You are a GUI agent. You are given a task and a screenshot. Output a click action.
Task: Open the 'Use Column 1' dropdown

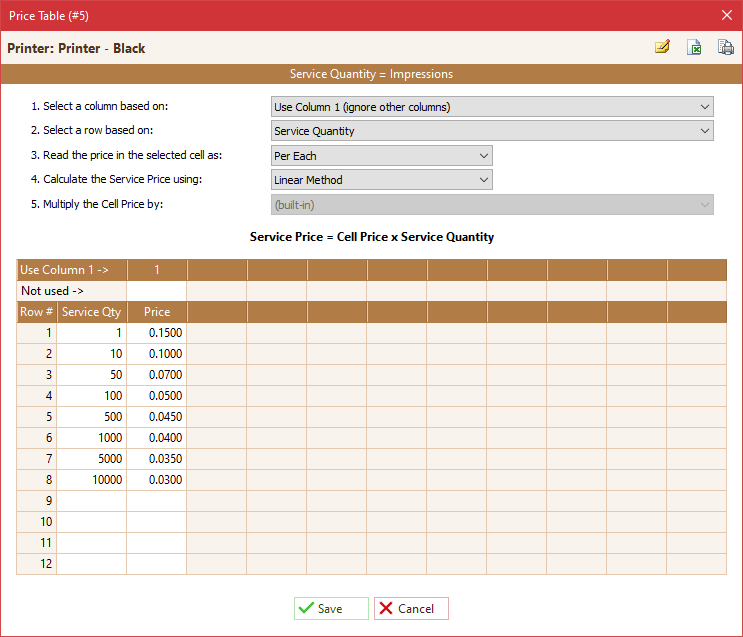(492, 107)
